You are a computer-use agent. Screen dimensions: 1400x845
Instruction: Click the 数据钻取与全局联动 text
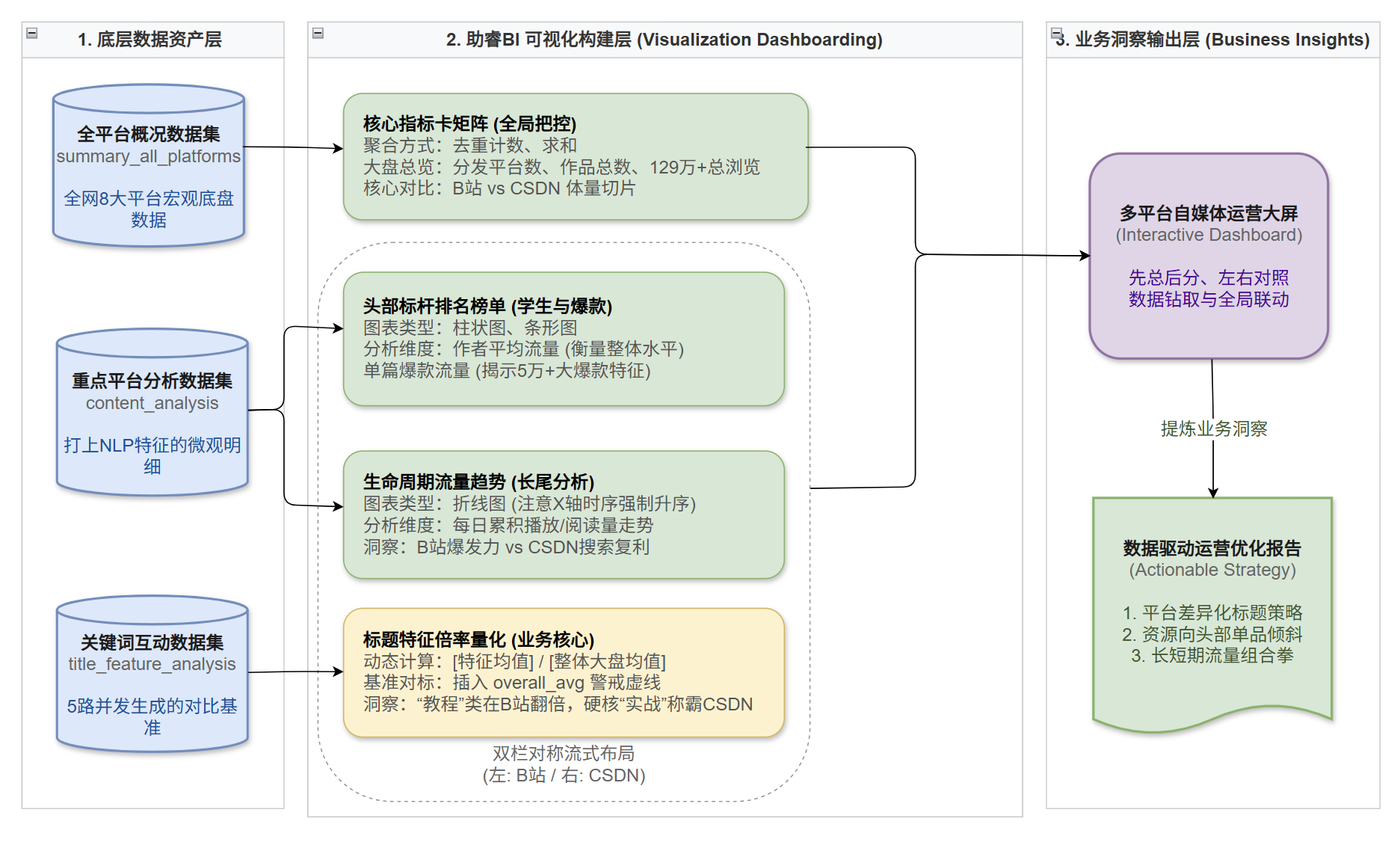(1209, 299)
